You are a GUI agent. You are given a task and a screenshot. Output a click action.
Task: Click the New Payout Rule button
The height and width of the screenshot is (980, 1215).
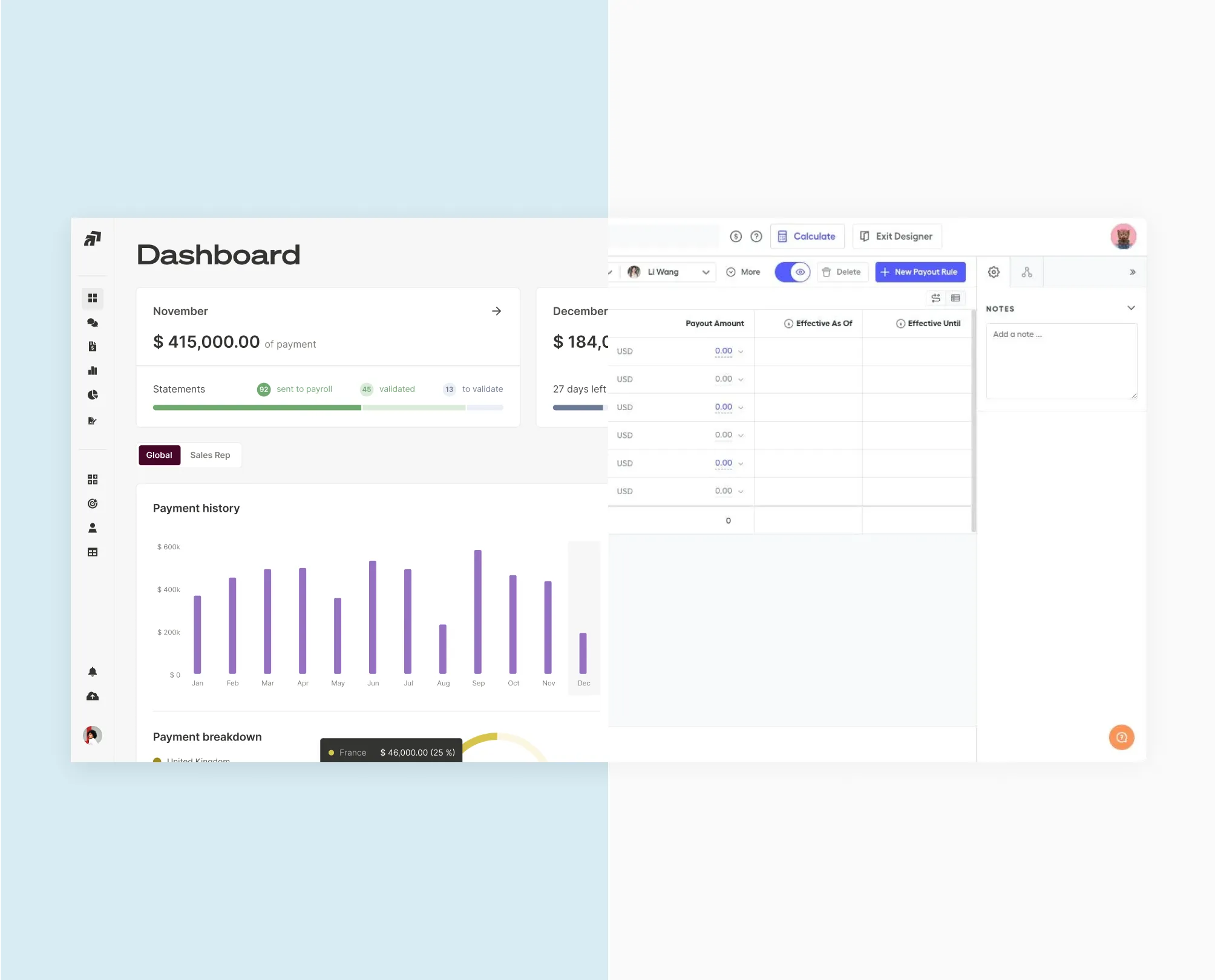click(x=920, y=272)
